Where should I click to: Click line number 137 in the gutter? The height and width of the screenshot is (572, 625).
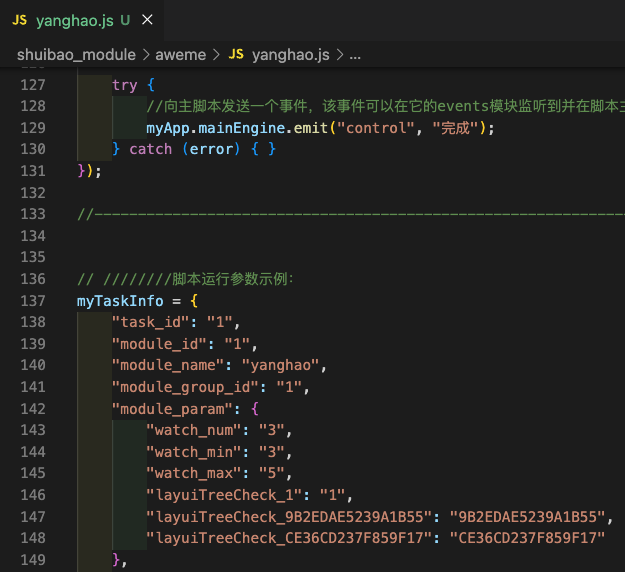pos(34,301)
